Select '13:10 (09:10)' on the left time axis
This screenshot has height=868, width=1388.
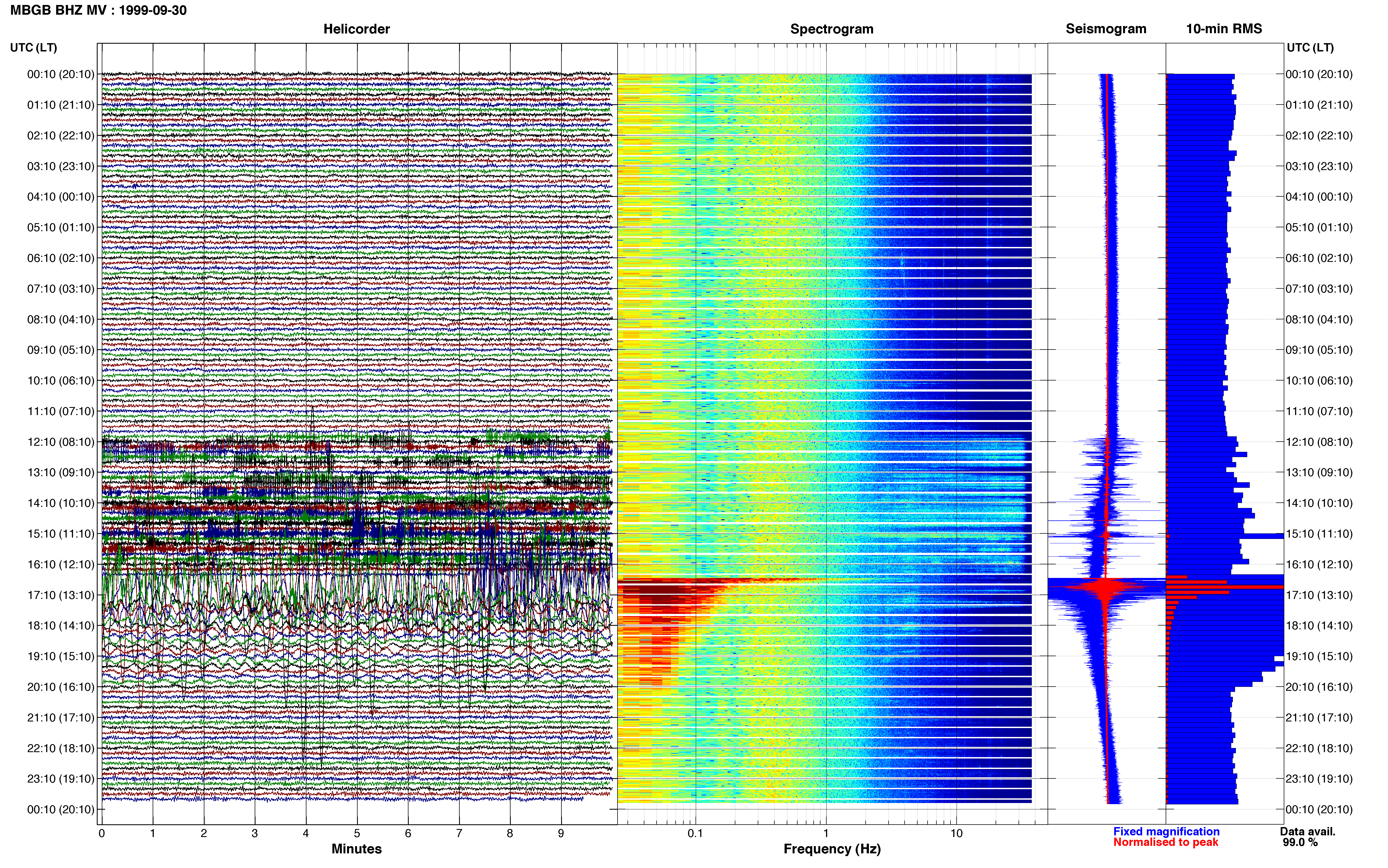tap(61, 473)
